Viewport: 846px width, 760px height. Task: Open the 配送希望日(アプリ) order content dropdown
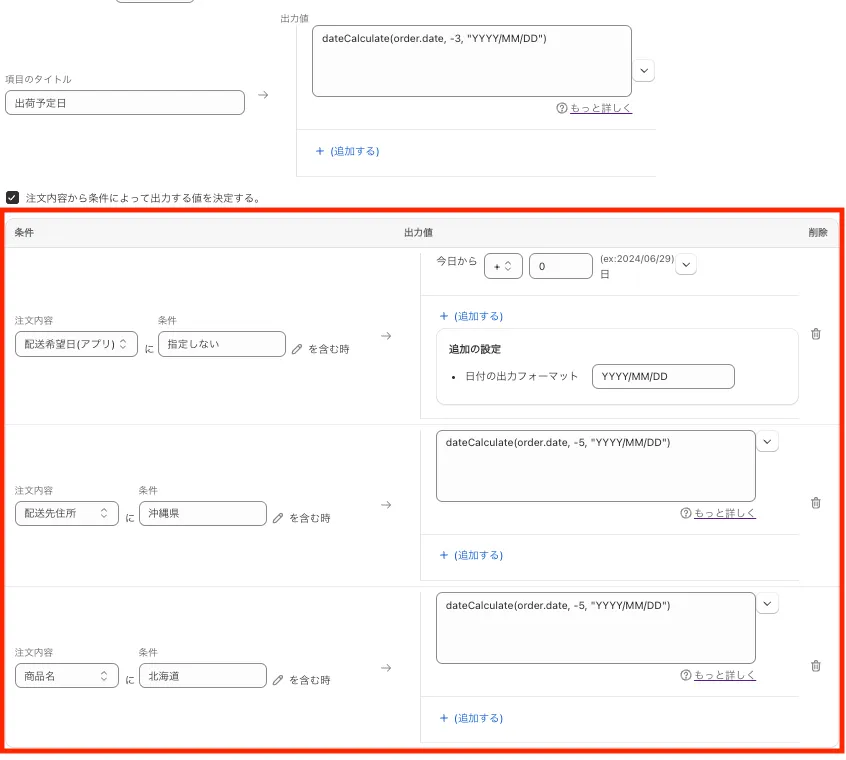click(x=76, y=344)
